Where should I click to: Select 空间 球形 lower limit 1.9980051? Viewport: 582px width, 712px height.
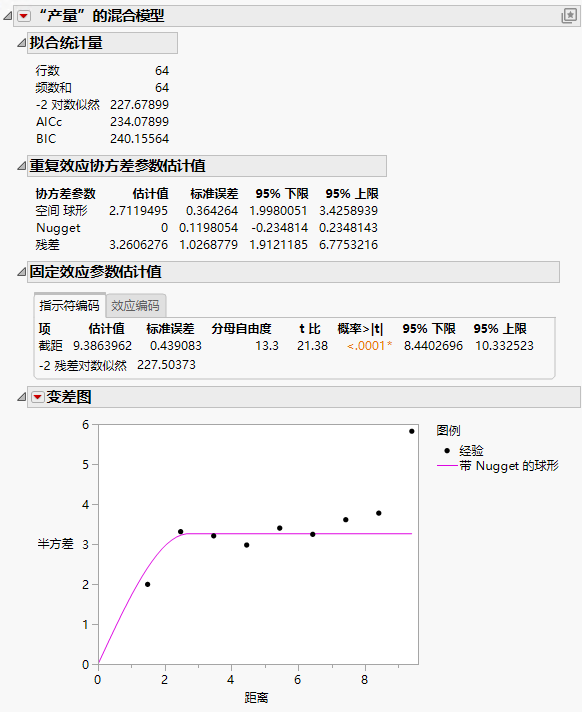point(278,211)
